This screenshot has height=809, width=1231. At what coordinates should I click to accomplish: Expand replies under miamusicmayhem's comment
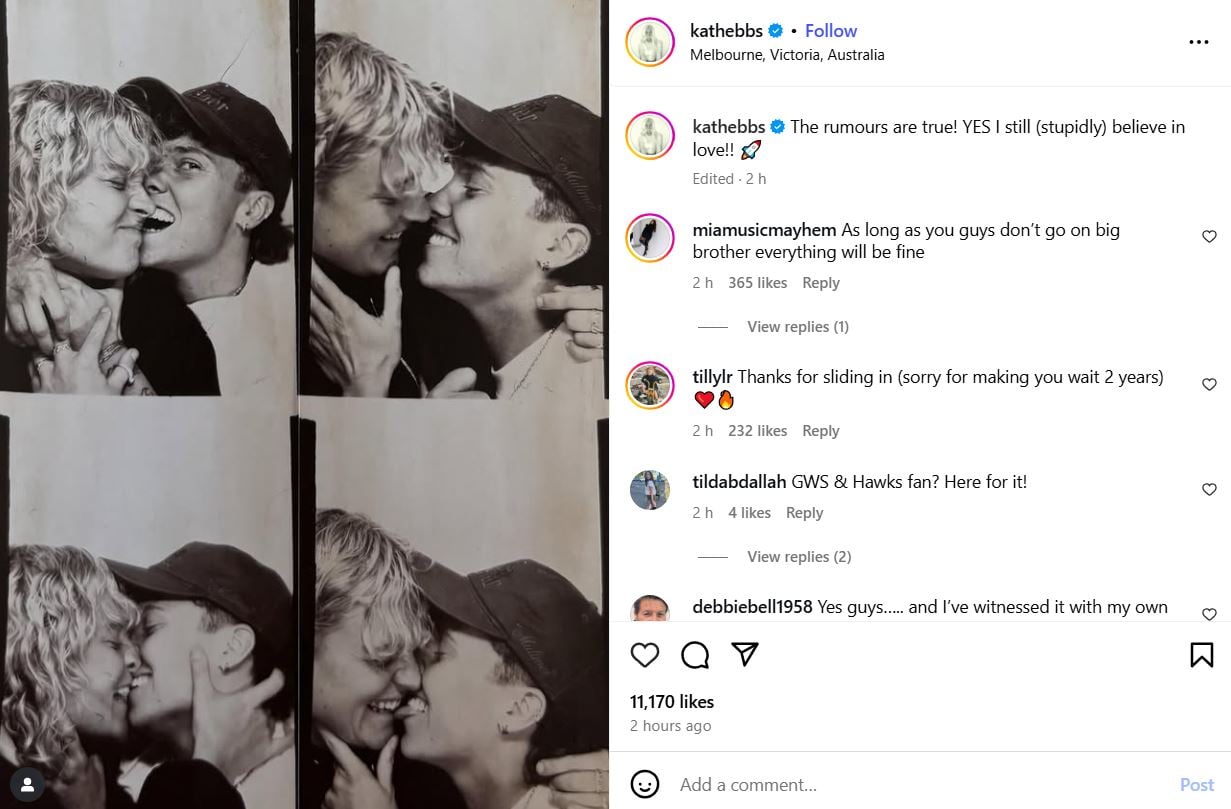[797, 326]
